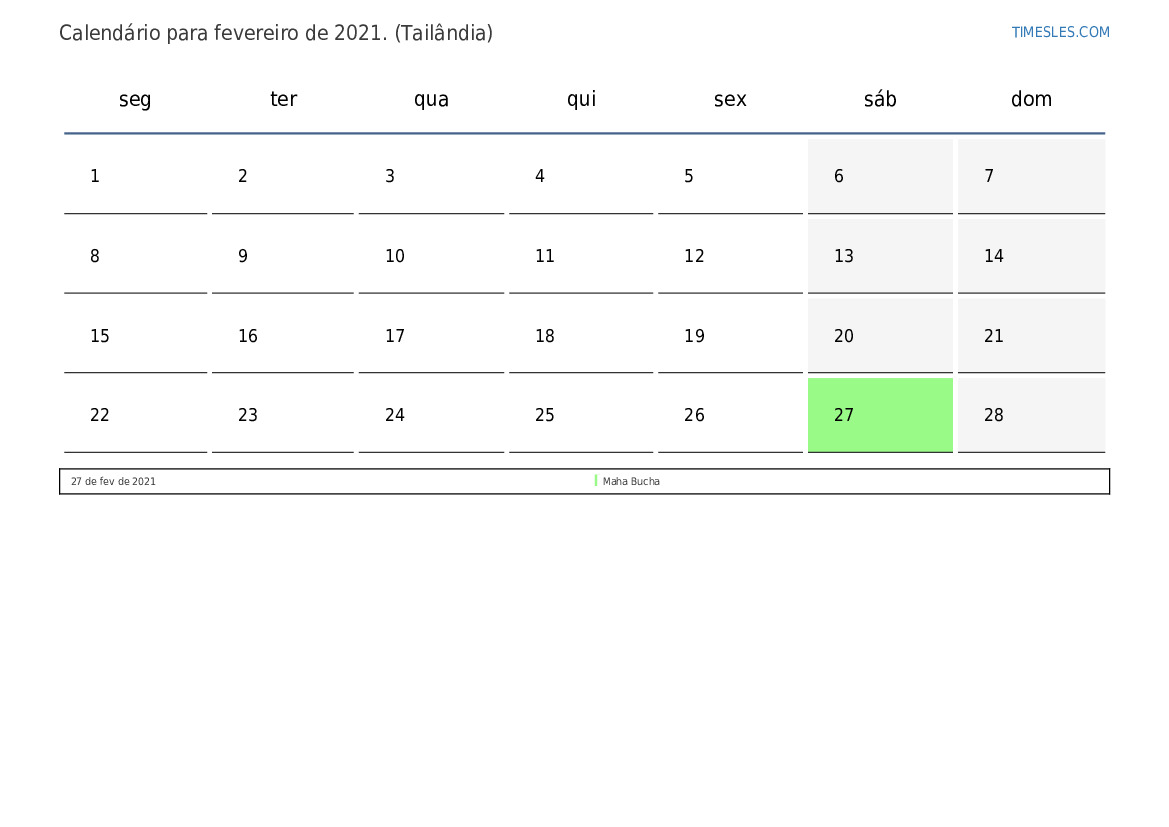Select the 'dom' weekday header
The width and height of the screenshot is (1169, 827).
pos(1031,99)
